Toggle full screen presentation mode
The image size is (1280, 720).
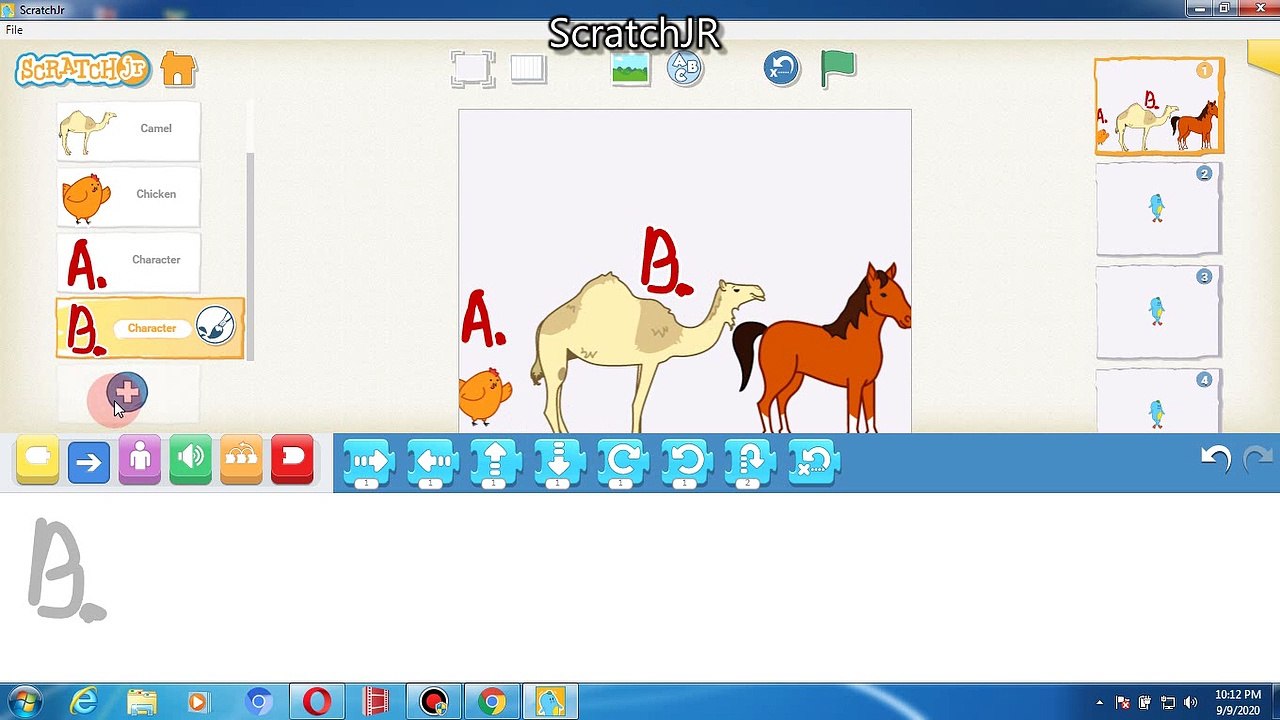[472, 69]
